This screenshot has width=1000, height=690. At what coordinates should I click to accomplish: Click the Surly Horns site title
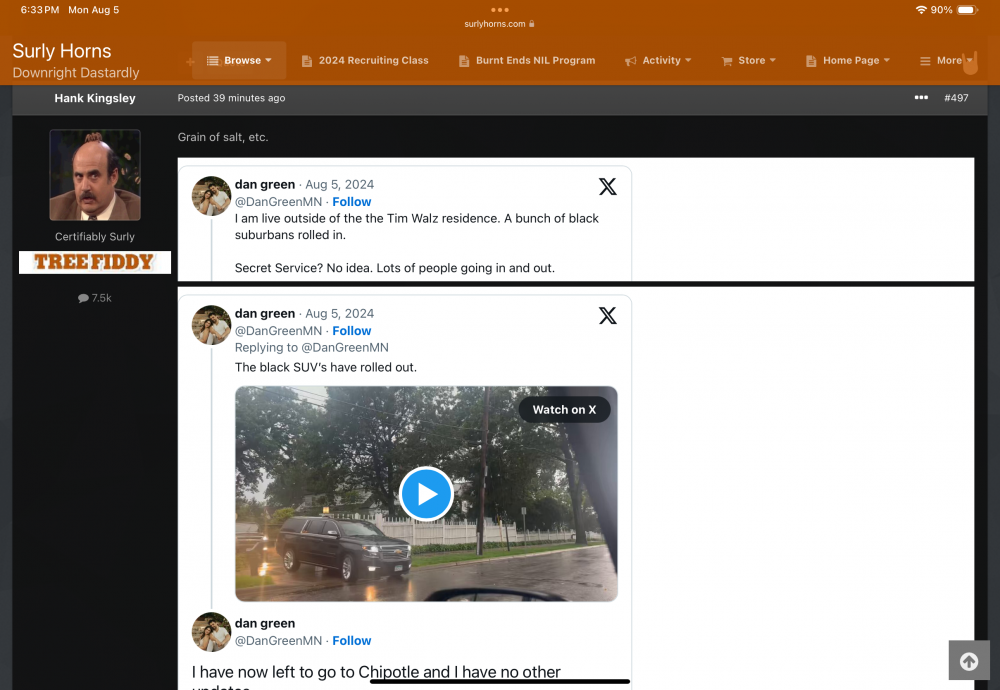coord(62,51)
